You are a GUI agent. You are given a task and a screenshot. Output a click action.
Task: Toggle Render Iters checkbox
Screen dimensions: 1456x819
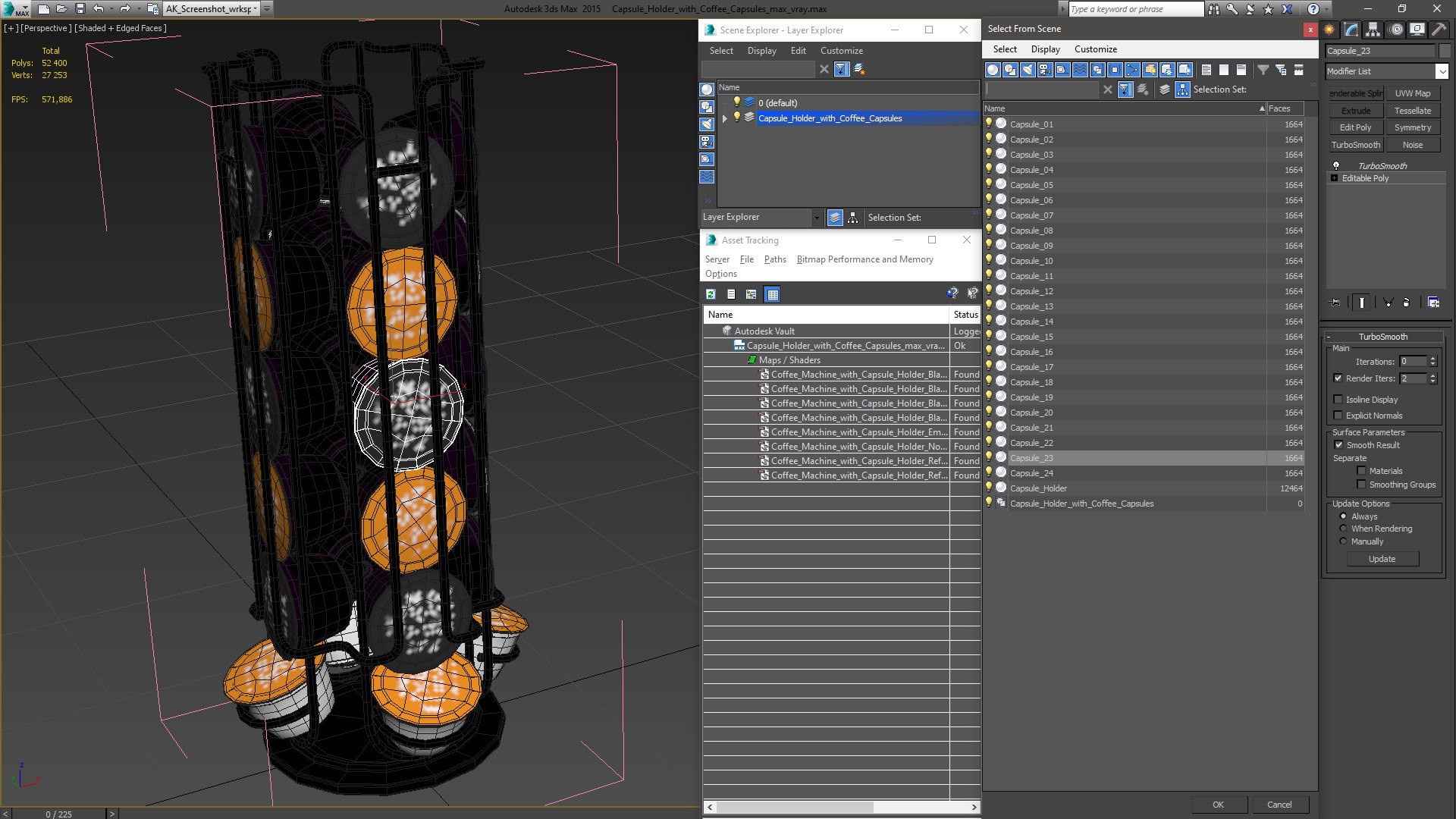[x=1338, y=378]
